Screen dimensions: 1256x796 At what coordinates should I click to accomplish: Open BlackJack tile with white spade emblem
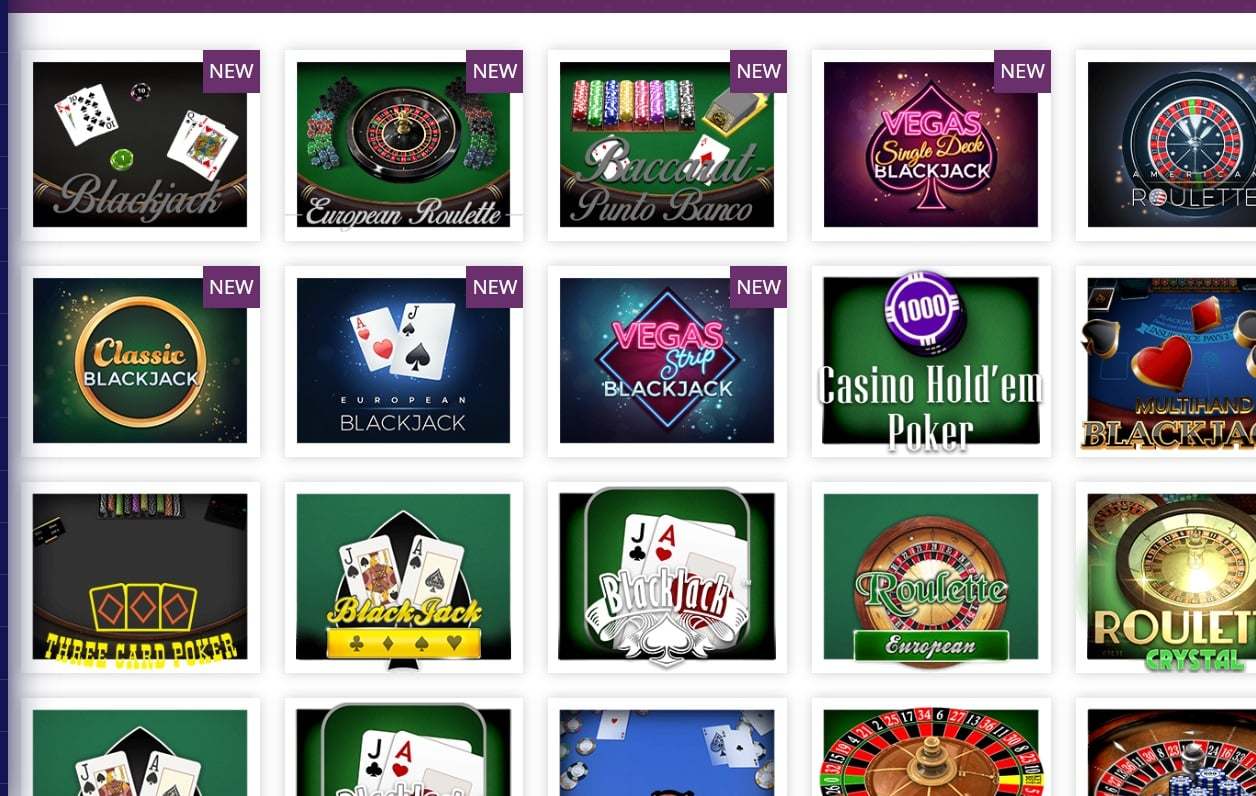pos(667,577)
